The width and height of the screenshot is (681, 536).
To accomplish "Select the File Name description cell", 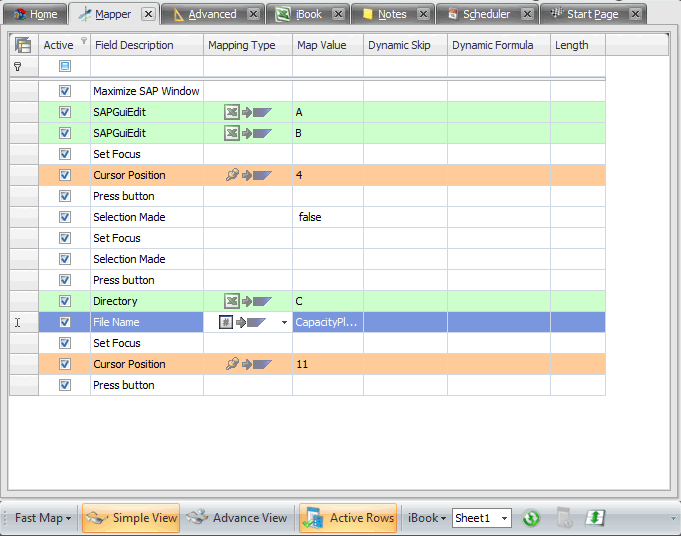I will (147, 322).
